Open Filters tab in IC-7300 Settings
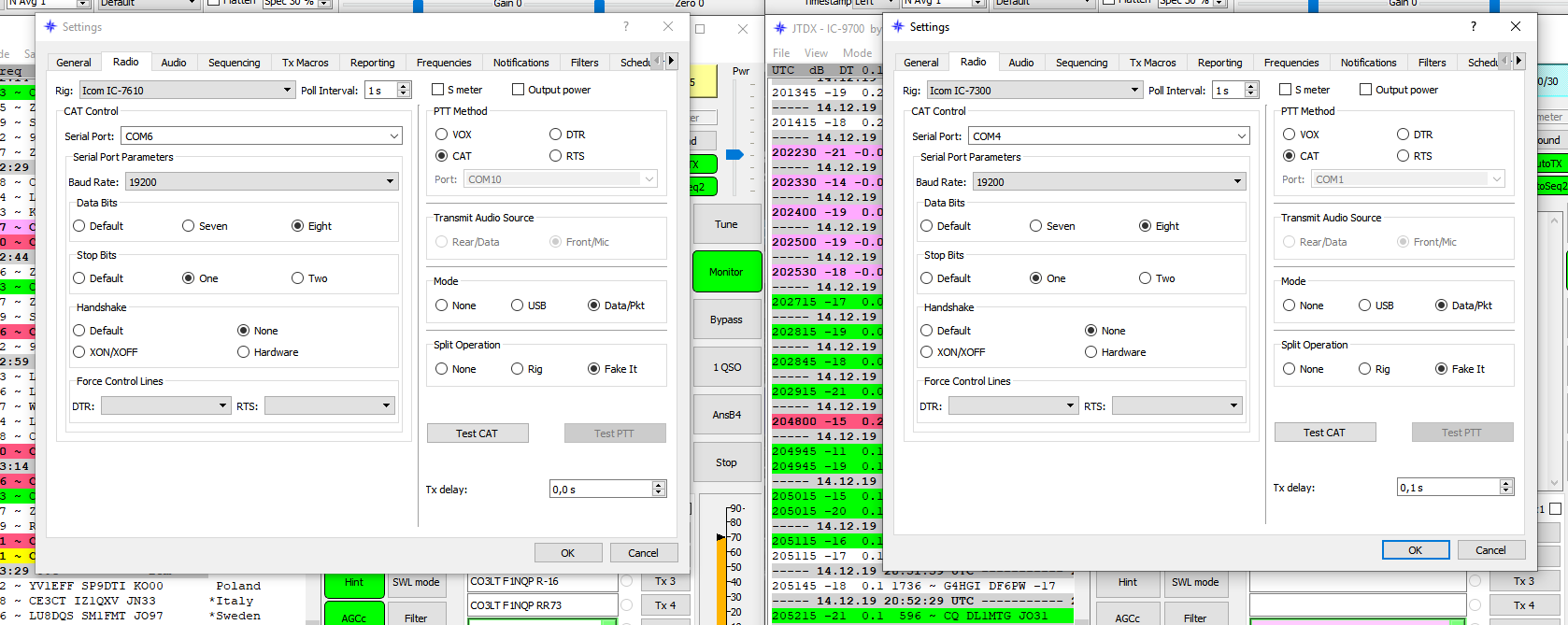The image size is (1568, 625). [1432, 63]
